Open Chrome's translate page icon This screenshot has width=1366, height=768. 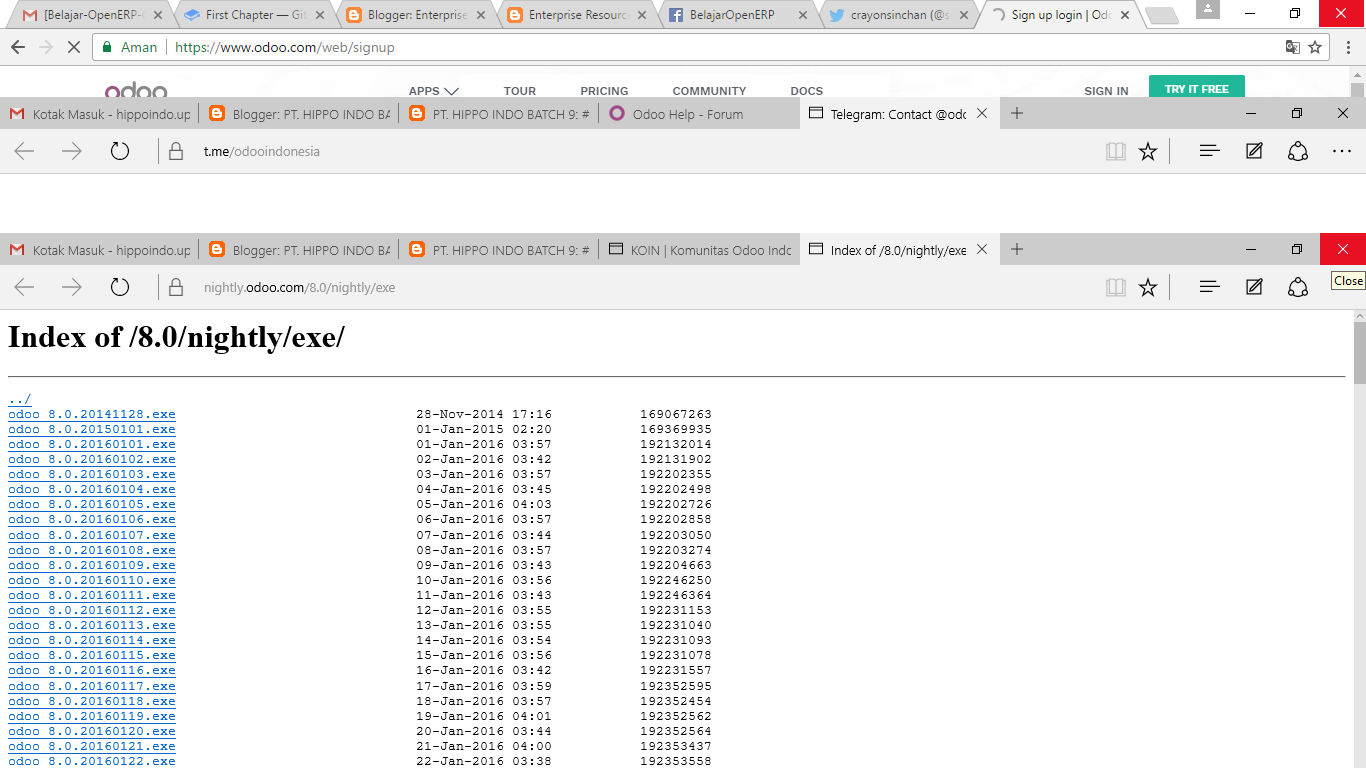click(x=1293, y=47)
